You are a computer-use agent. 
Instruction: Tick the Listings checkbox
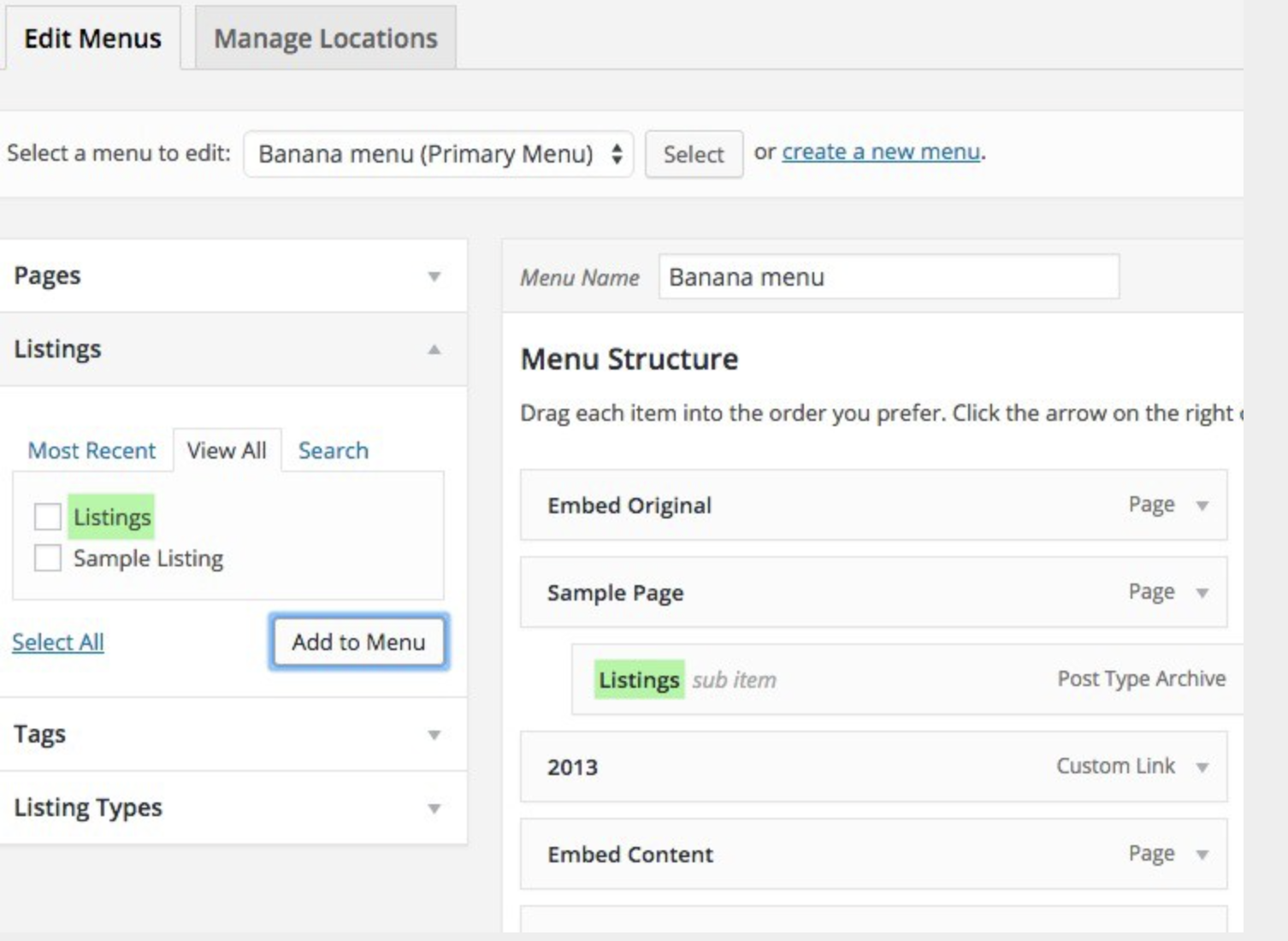[x=48, y=517]
